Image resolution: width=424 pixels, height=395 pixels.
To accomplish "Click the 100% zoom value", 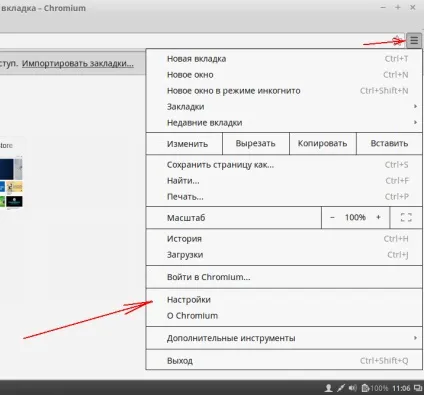I will [355, 218].
